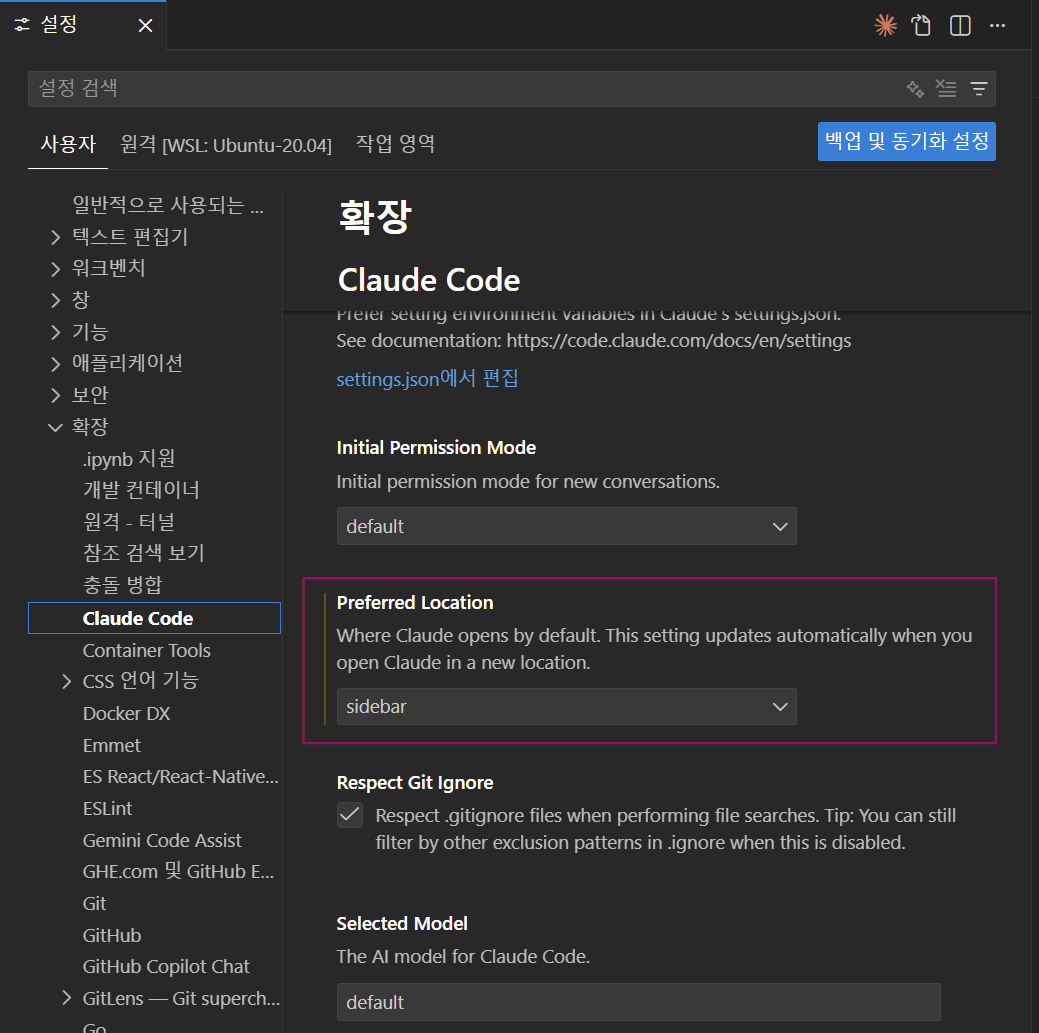
Task: Switch to the 작업 영역 tab
Action: 395,144
